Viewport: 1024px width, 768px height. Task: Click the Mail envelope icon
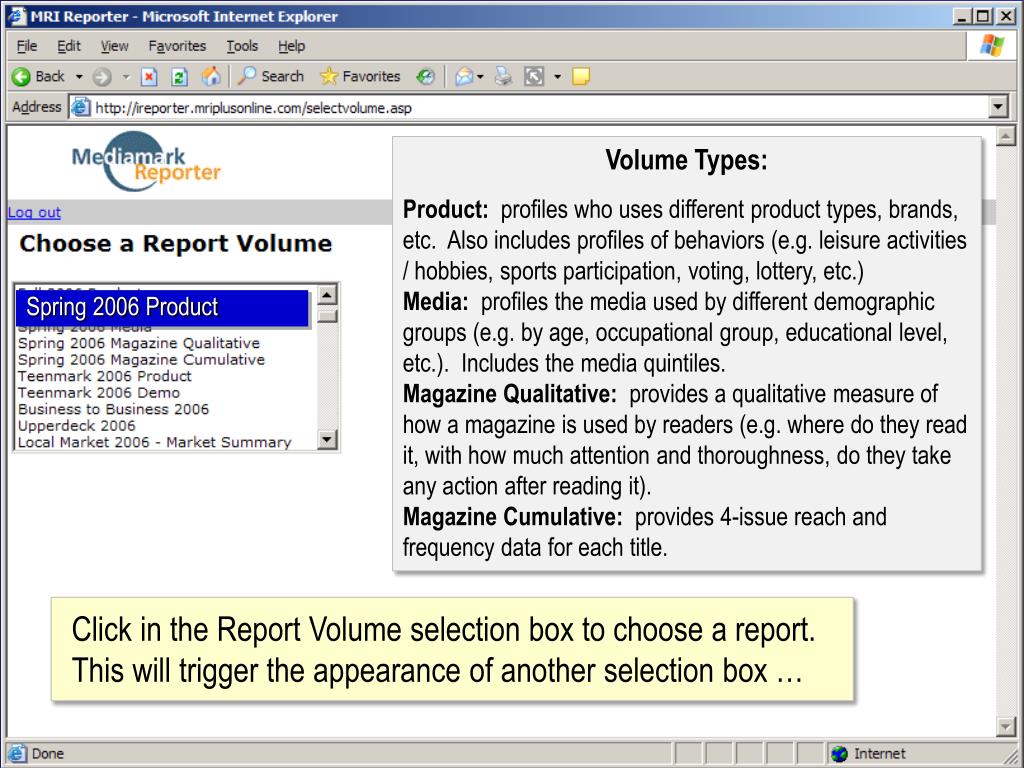click(464, 77)
